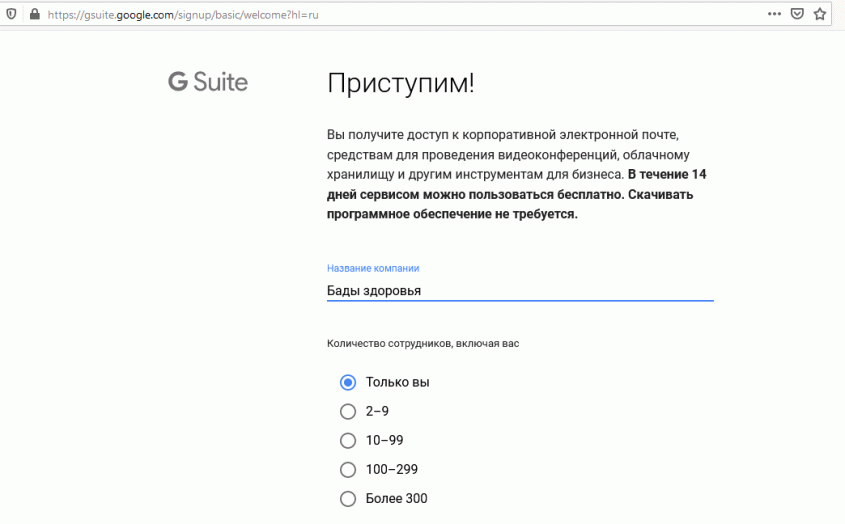Viewport: 845px width, 524px height.
Task: Open the tracking protection shield icon
Action: point(11,15)
